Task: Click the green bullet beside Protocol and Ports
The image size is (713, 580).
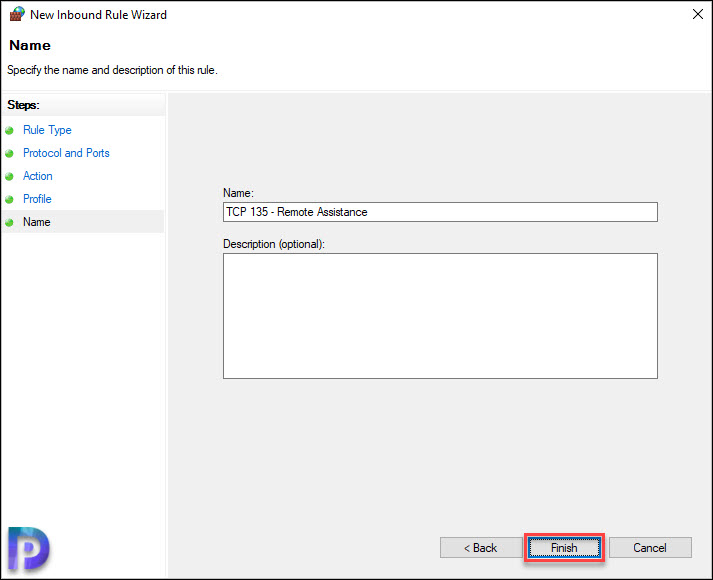Action: tap(10, 154)
